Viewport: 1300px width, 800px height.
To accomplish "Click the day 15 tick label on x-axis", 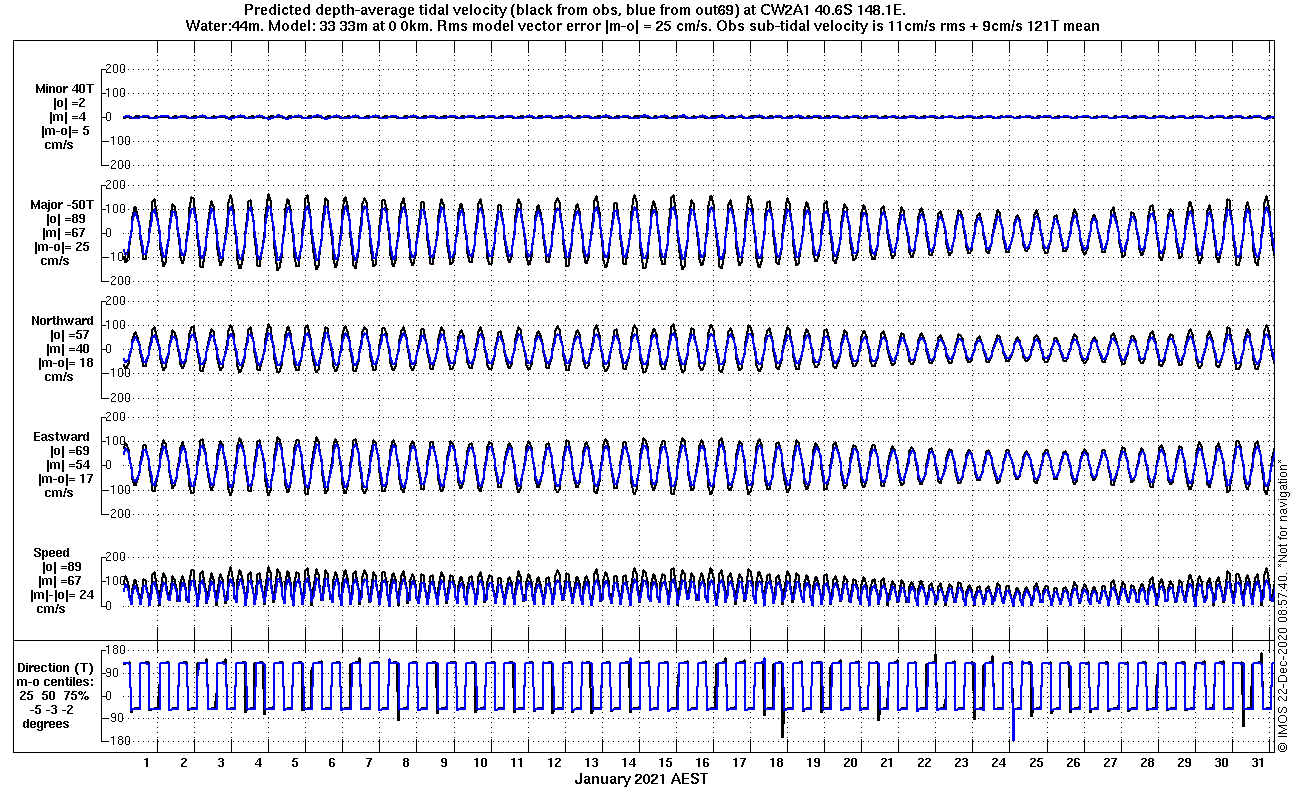I will click(665, 762).
